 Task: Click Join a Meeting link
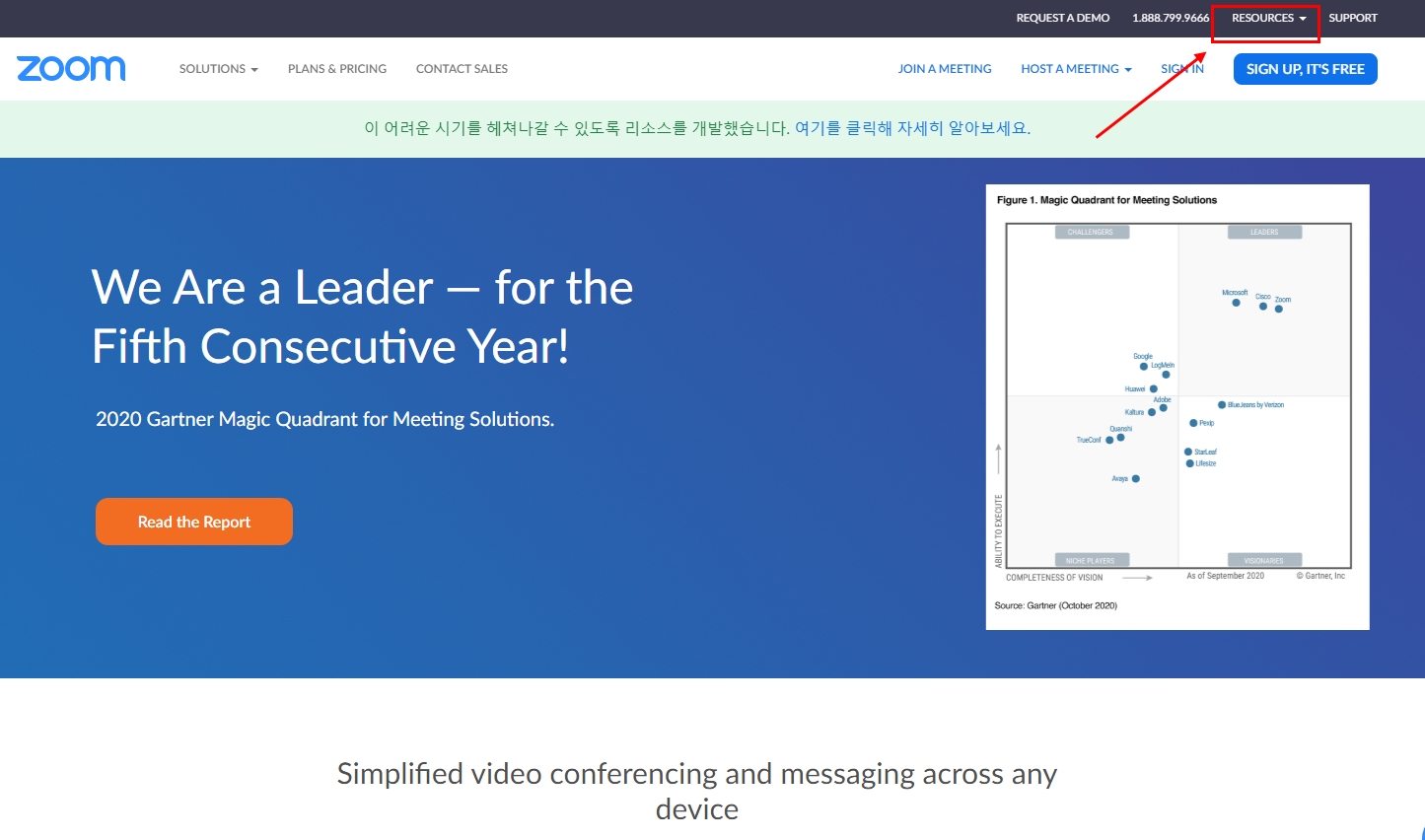coord(945,69)
